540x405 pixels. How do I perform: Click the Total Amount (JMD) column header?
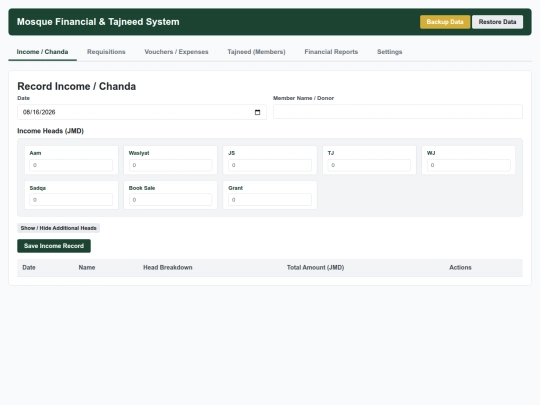point(315,268)
